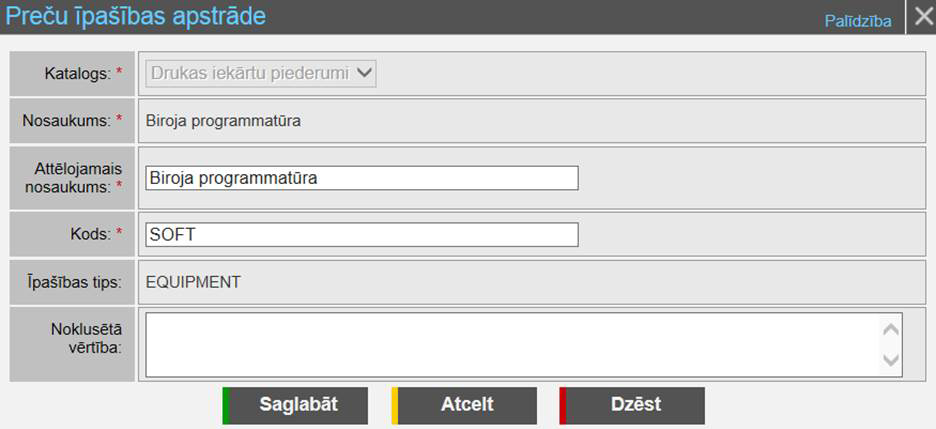Click the Preču īpašības apstrāde title
The width and height of the screenshot is (936, 429).
click(x=137, y=17)
